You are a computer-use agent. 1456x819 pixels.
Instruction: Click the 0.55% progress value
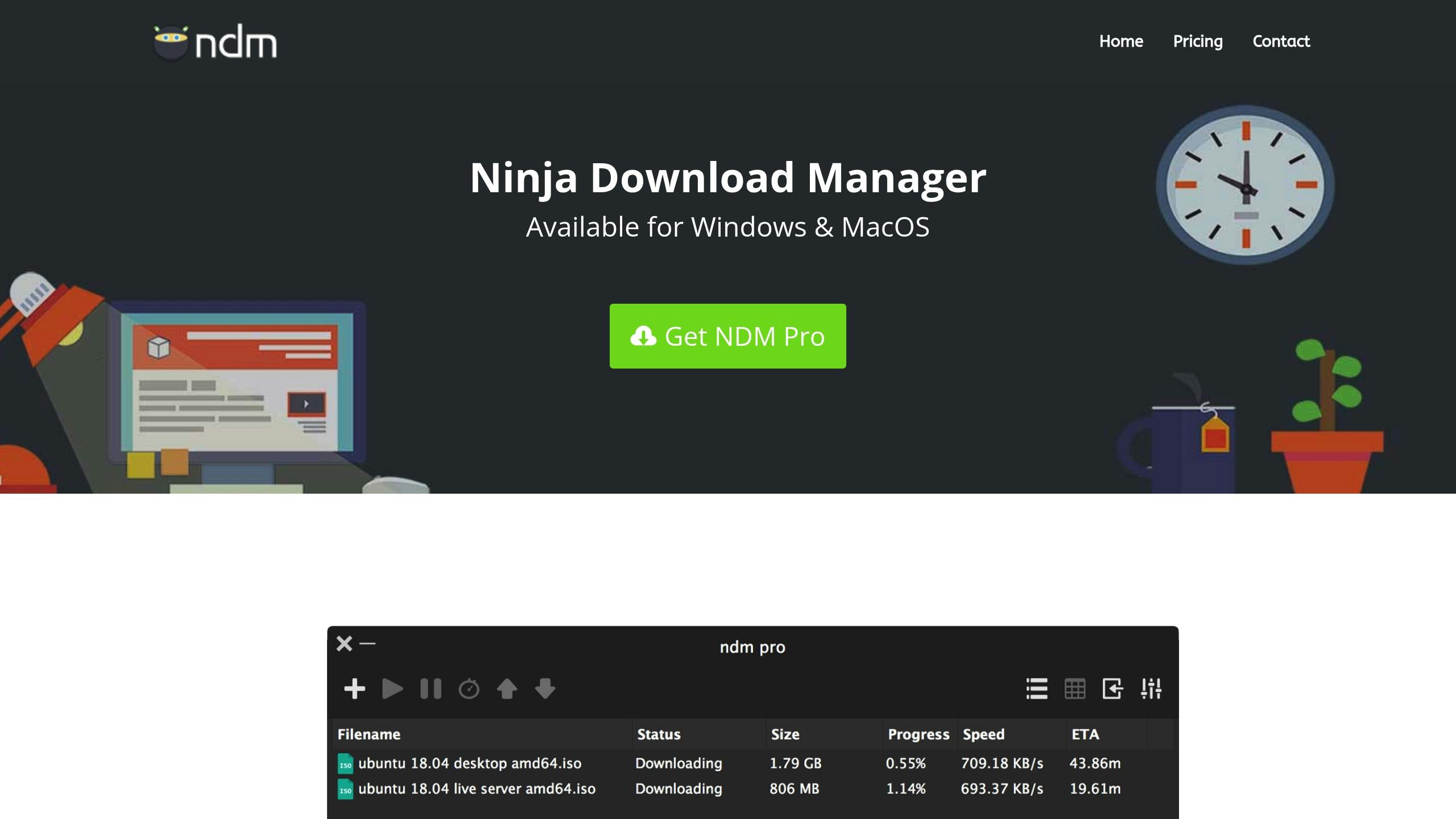click(x=905, y=763)
